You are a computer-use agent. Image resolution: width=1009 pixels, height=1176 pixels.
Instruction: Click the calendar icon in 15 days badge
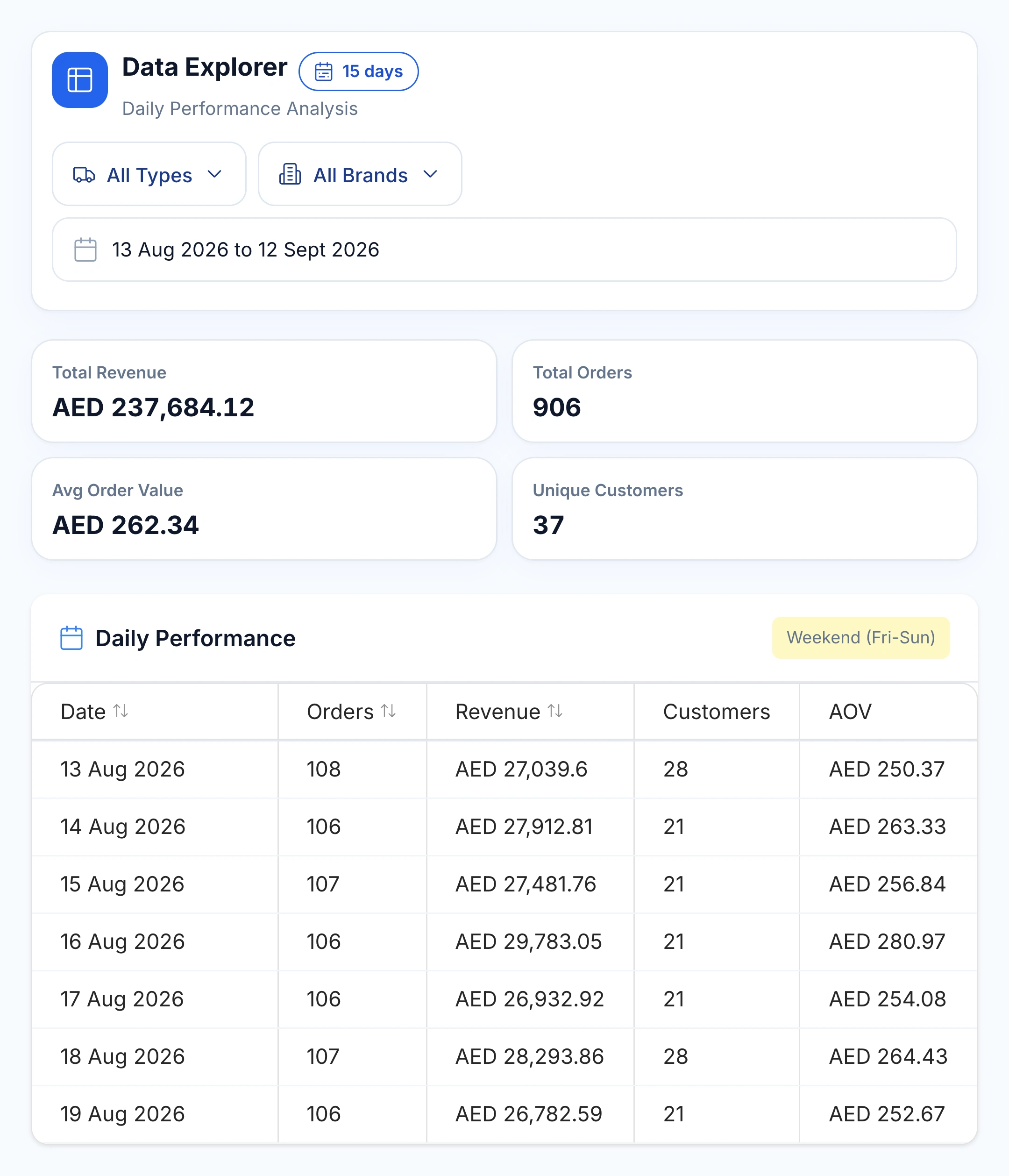click(323, 71)
